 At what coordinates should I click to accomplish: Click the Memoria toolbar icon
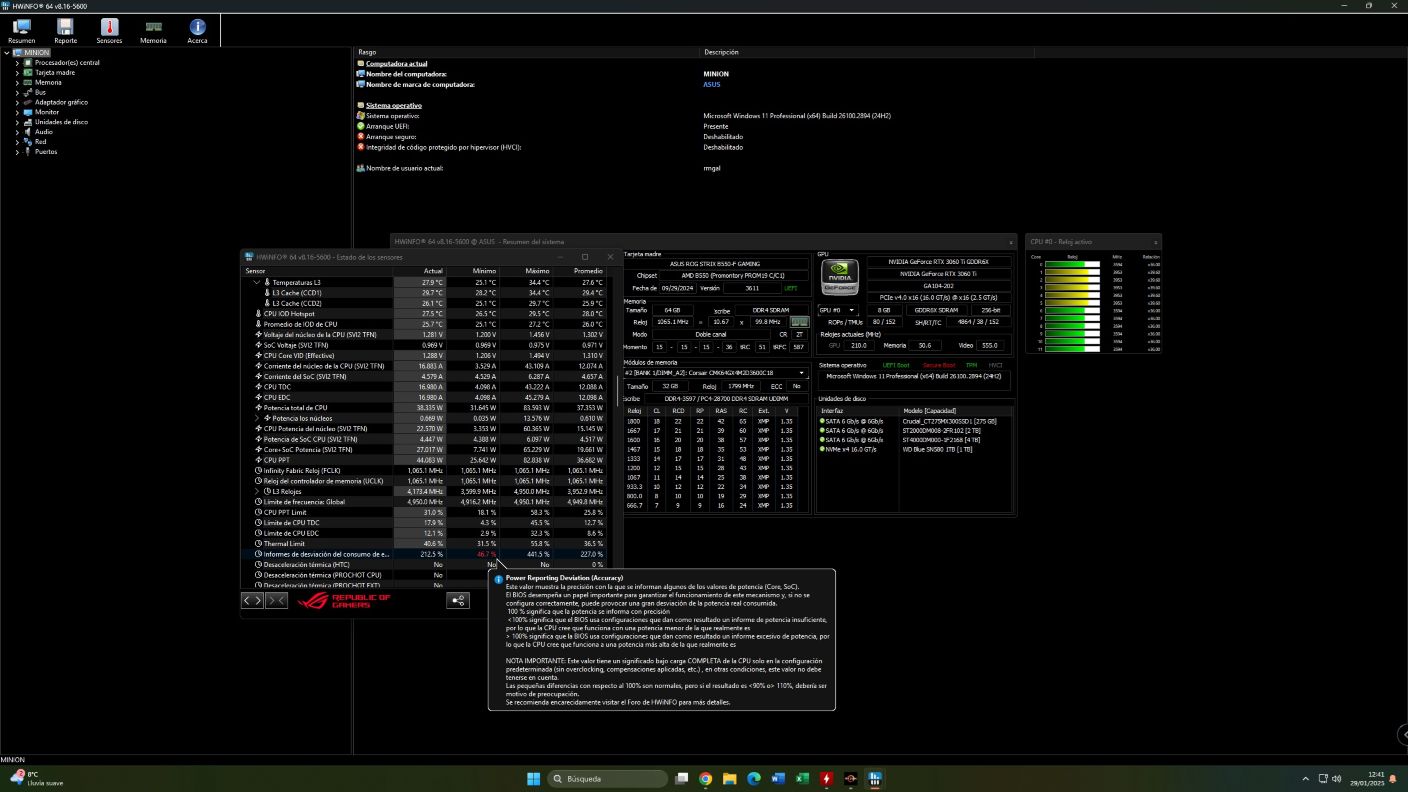[x=153, y=30]
